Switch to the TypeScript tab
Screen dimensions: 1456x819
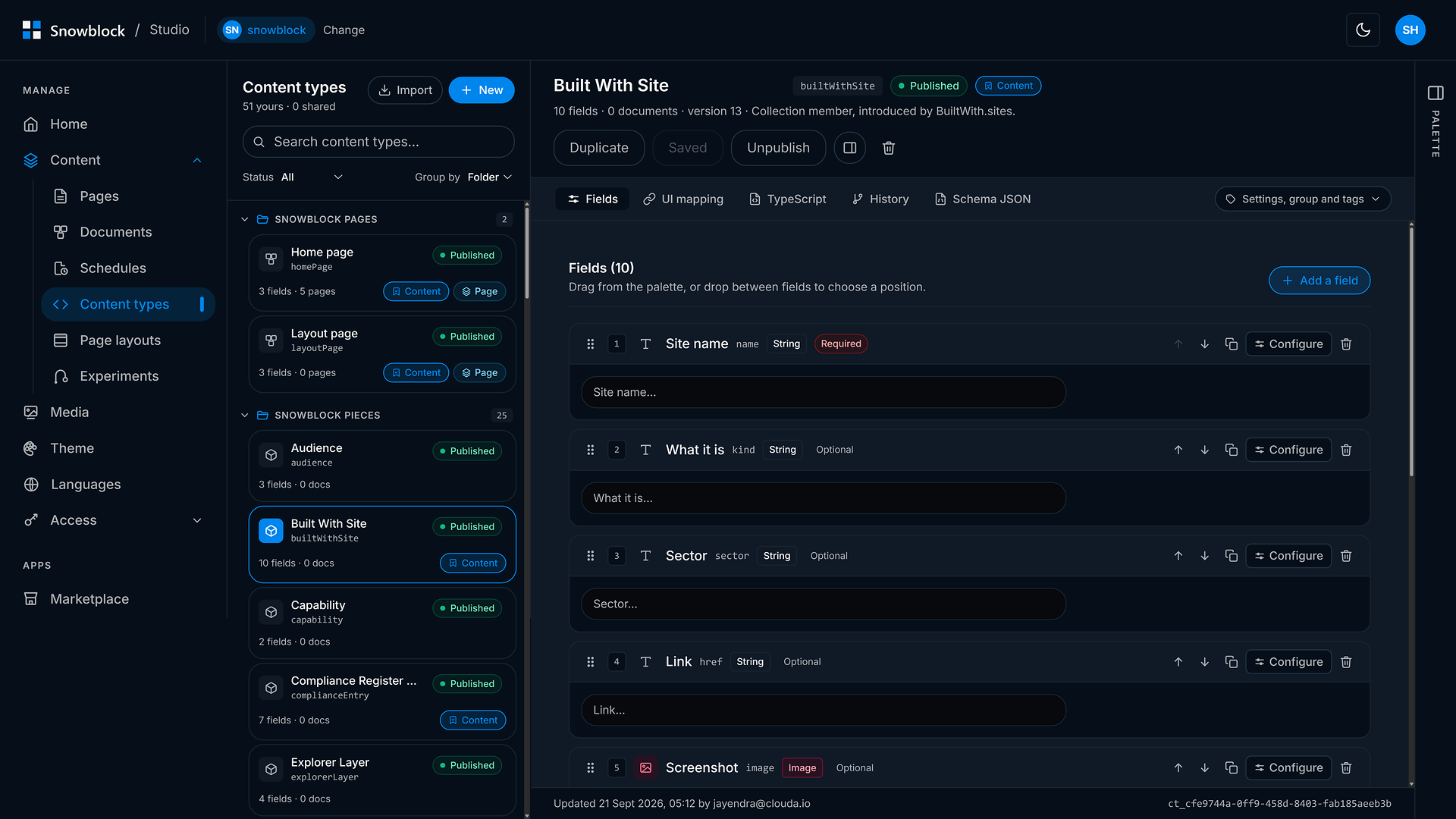(788, 199)
